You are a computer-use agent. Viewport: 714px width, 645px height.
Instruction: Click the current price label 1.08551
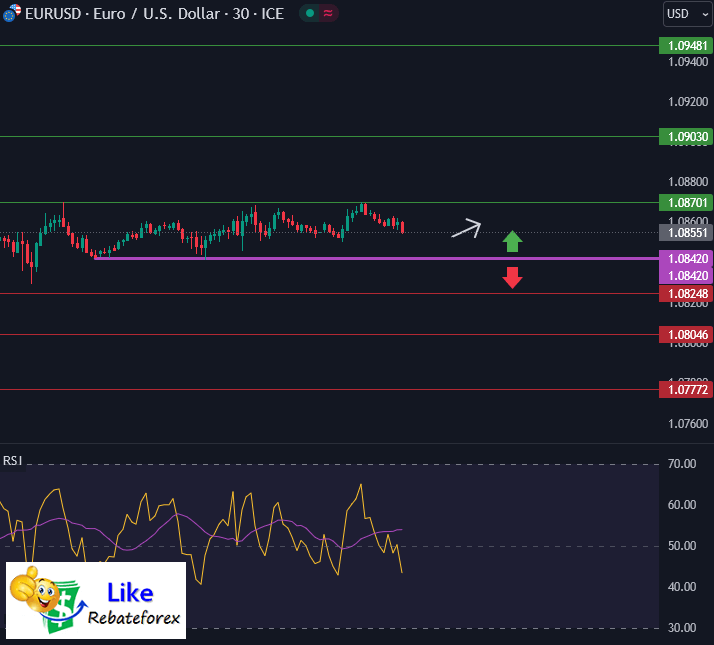click(x=686, y=233)
